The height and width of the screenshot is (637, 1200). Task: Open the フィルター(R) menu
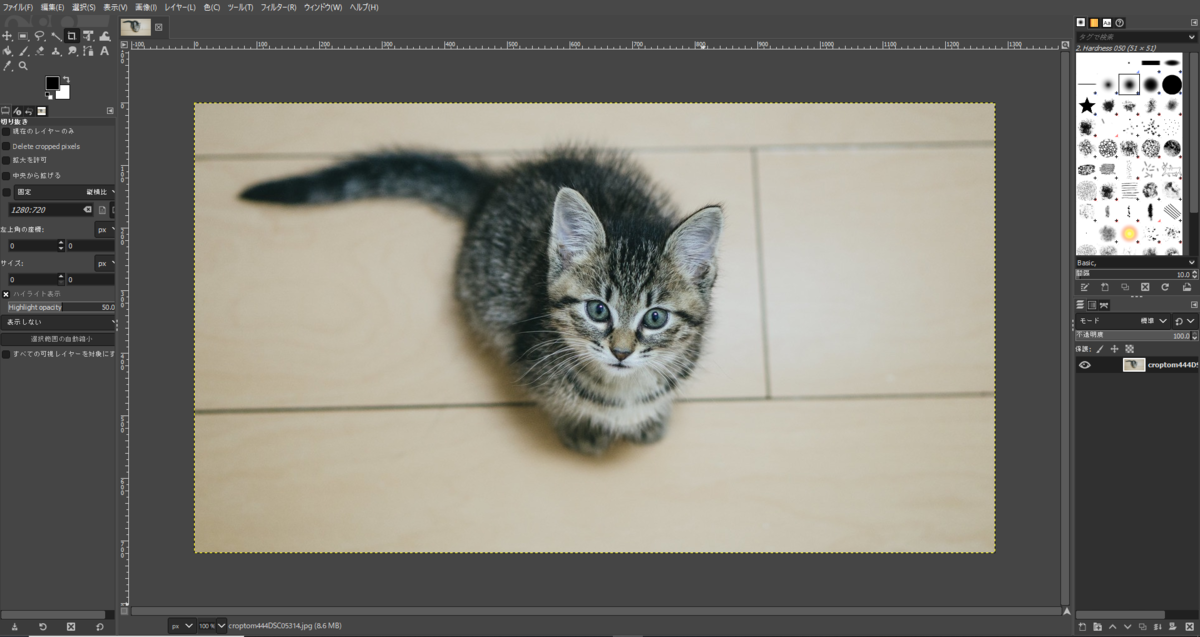(278, 7)
